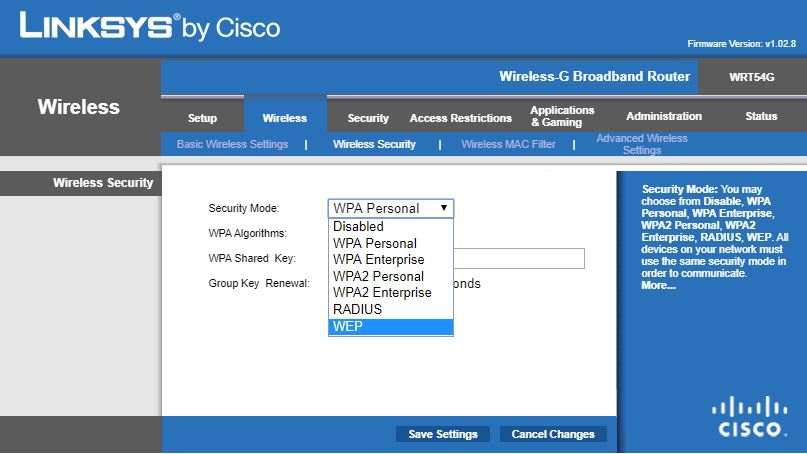Click the Cancel Changes button

click(x=553, y=434)
